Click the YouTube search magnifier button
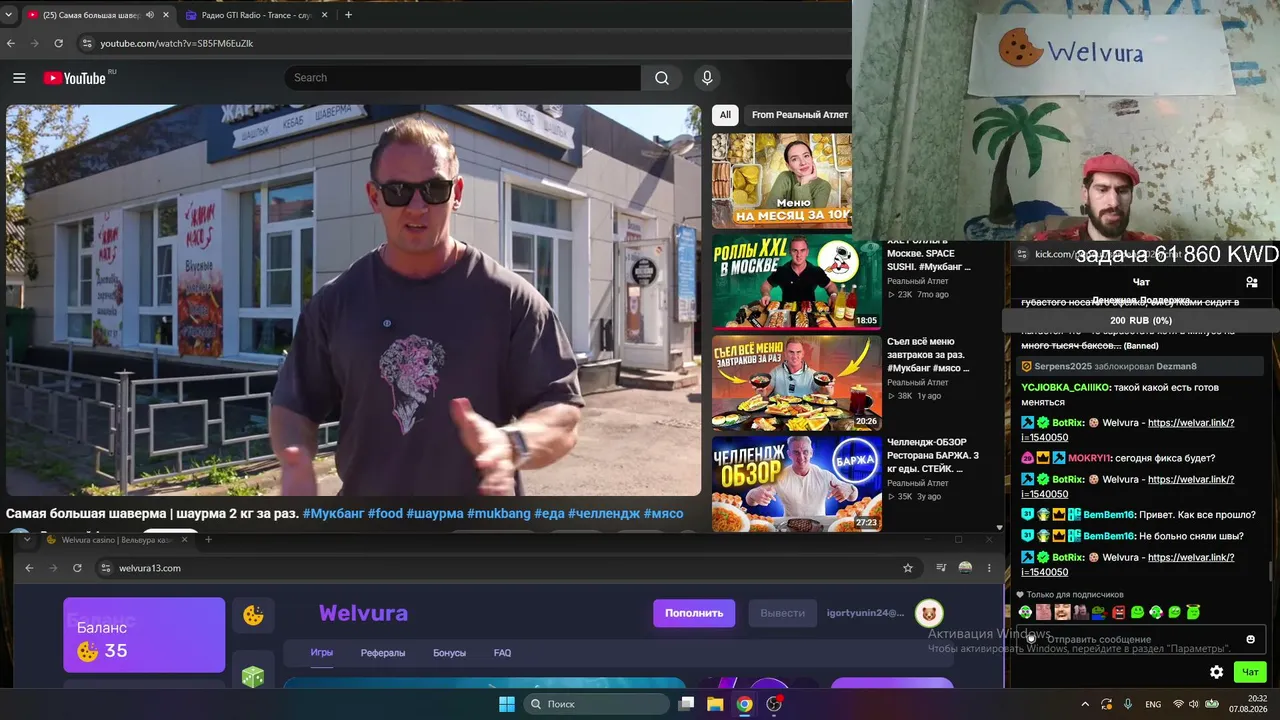The width and height of the screenshot is (1280, 720). pyautogui.click(x=662, y=78)
